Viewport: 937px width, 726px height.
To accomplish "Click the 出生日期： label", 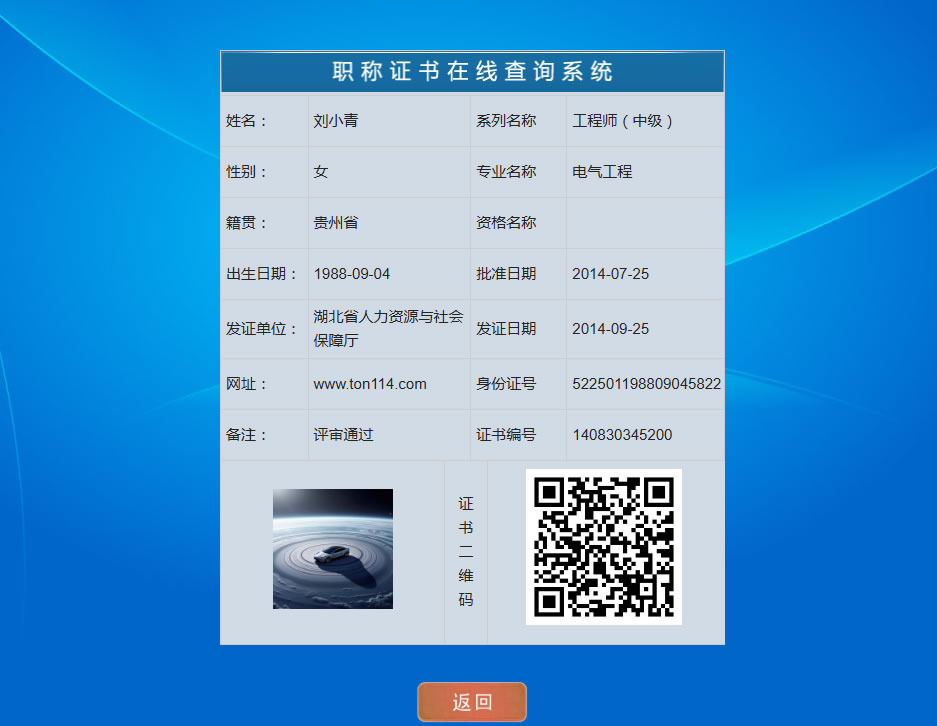I will 261,274.
